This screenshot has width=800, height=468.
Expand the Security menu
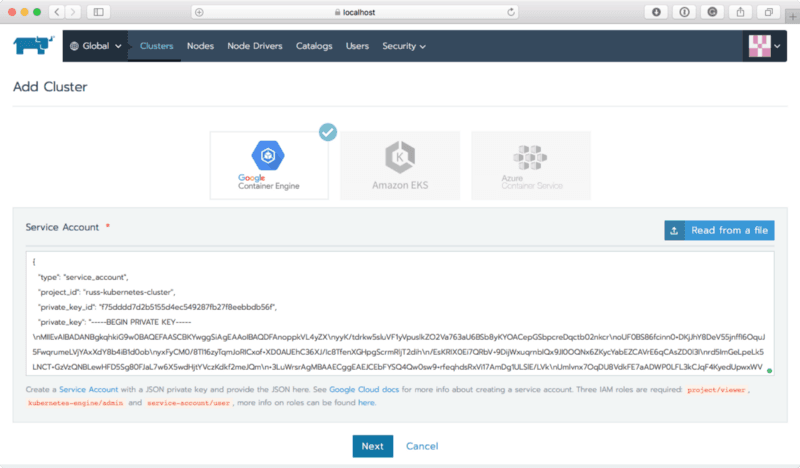(x=404, y=46)
